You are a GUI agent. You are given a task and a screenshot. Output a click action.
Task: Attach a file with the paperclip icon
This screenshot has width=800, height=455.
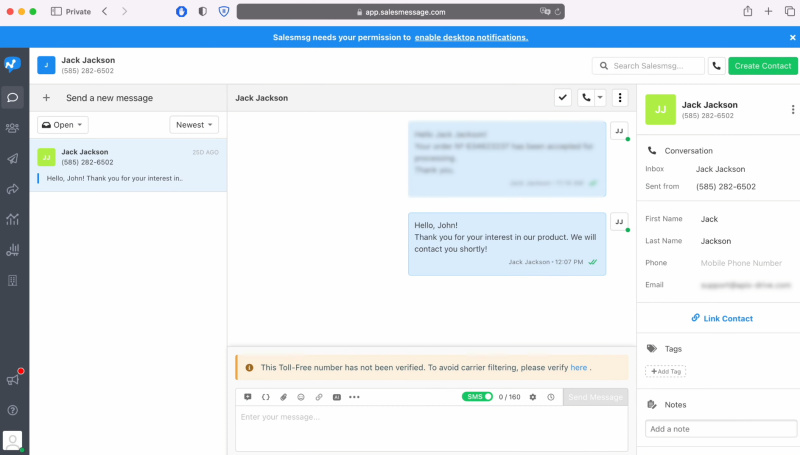pos(284,397)
